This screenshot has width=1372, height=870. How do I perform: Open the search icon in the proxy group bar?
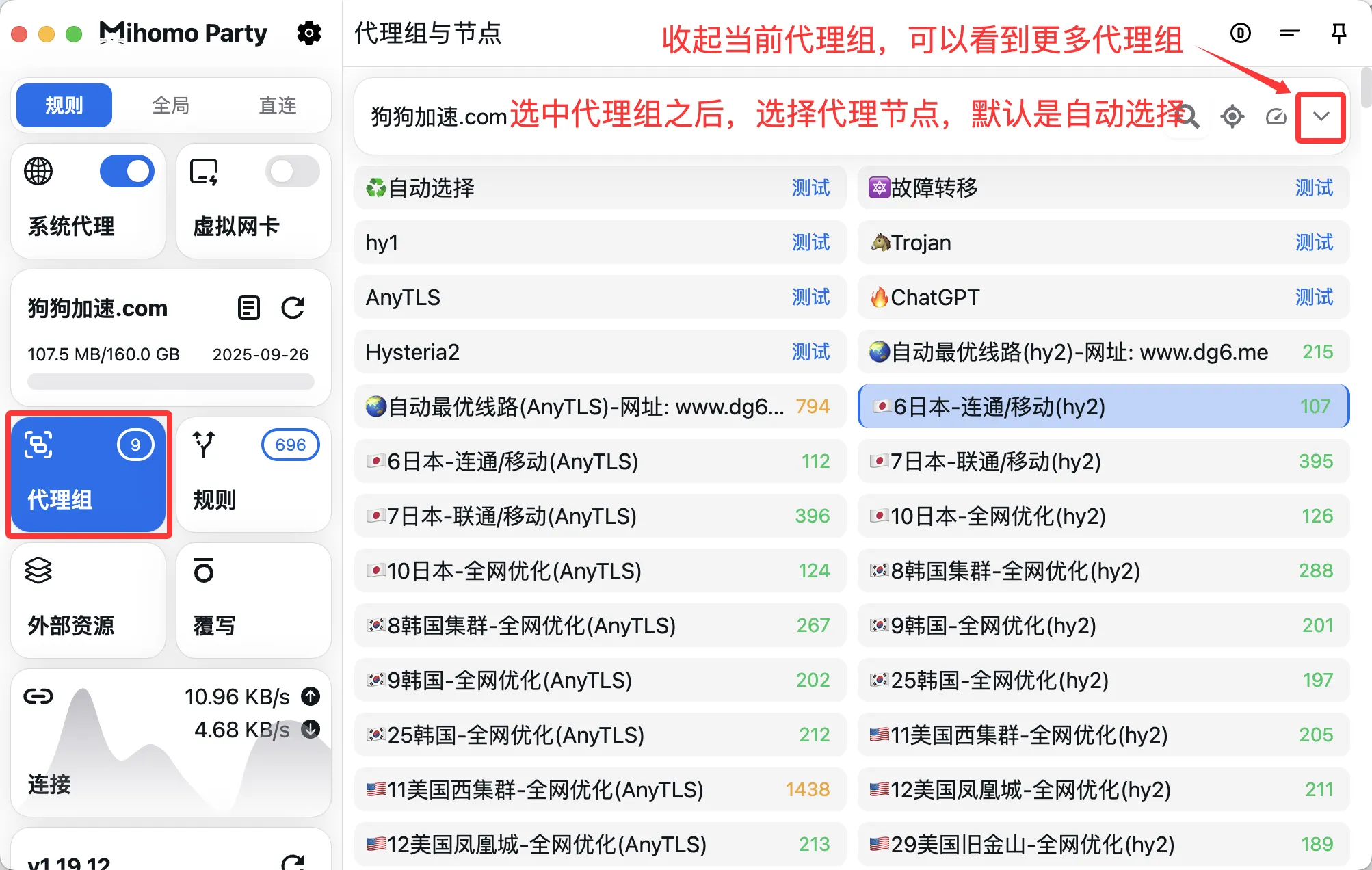pos(1188,116)
